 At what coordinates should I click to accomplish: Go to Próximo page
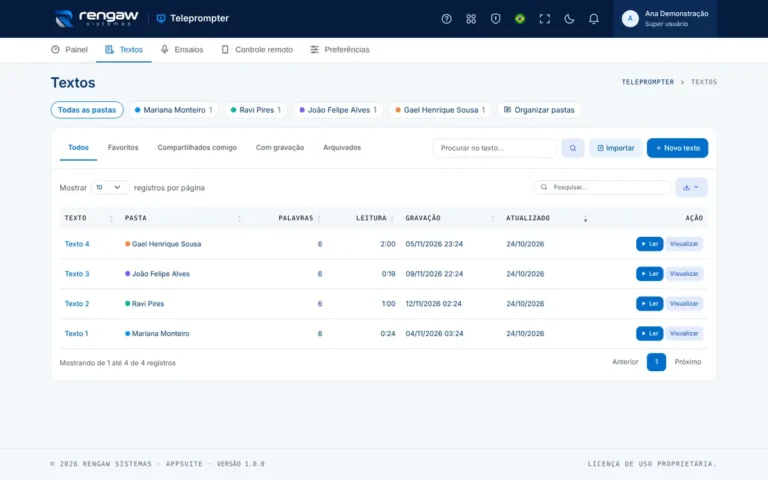pos(688,362)
